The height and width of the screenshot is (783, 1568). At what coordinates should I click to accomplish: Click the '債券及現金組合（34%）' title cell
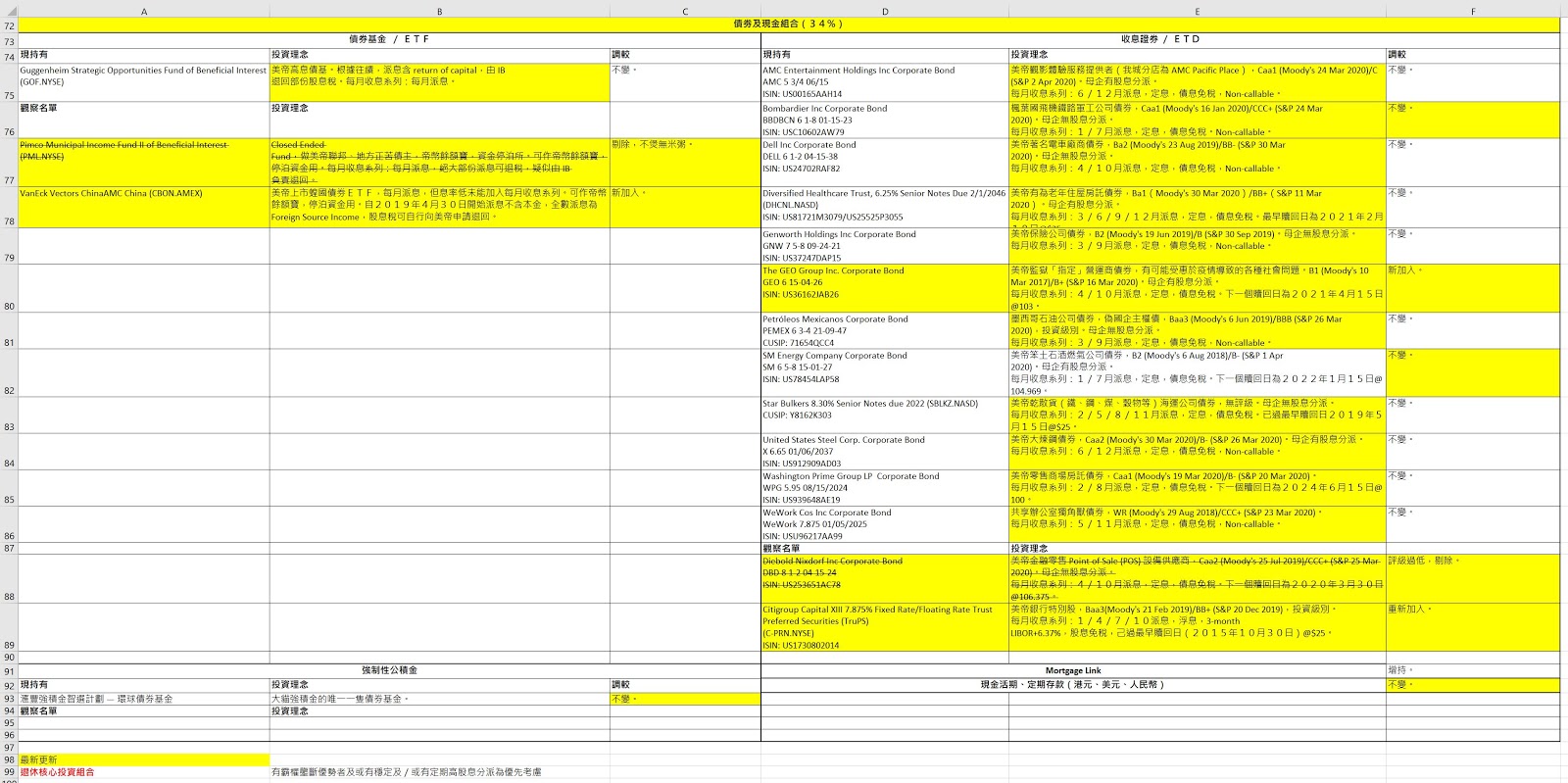[789, 24]
